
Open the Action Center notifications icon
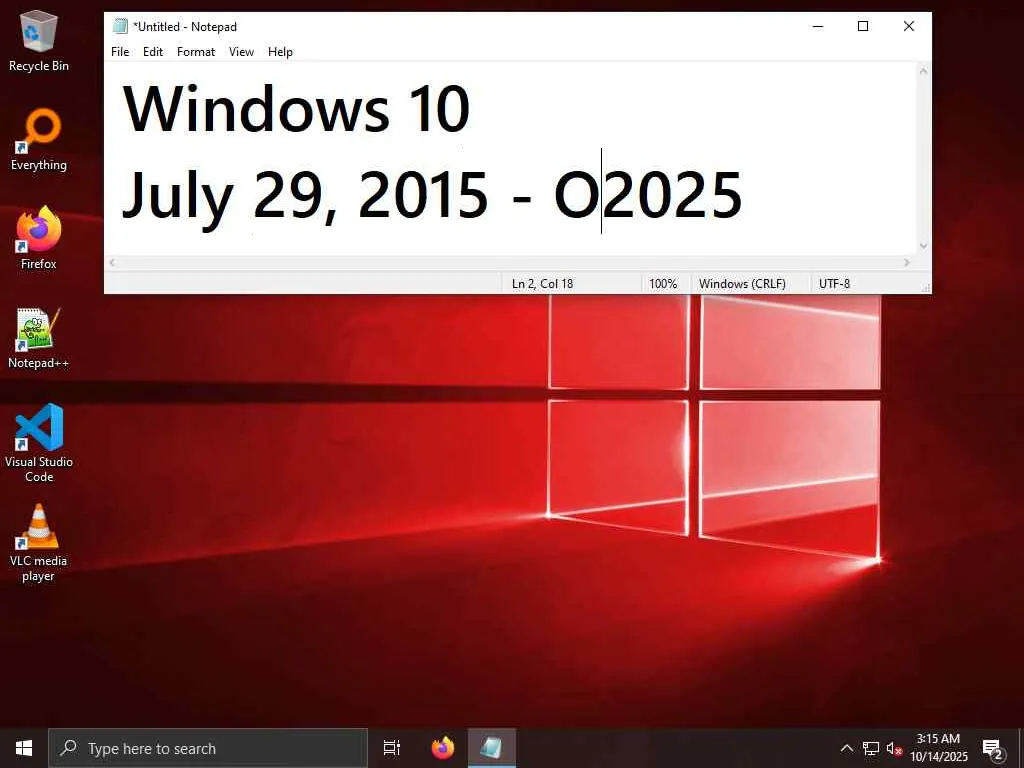(993, 749)
